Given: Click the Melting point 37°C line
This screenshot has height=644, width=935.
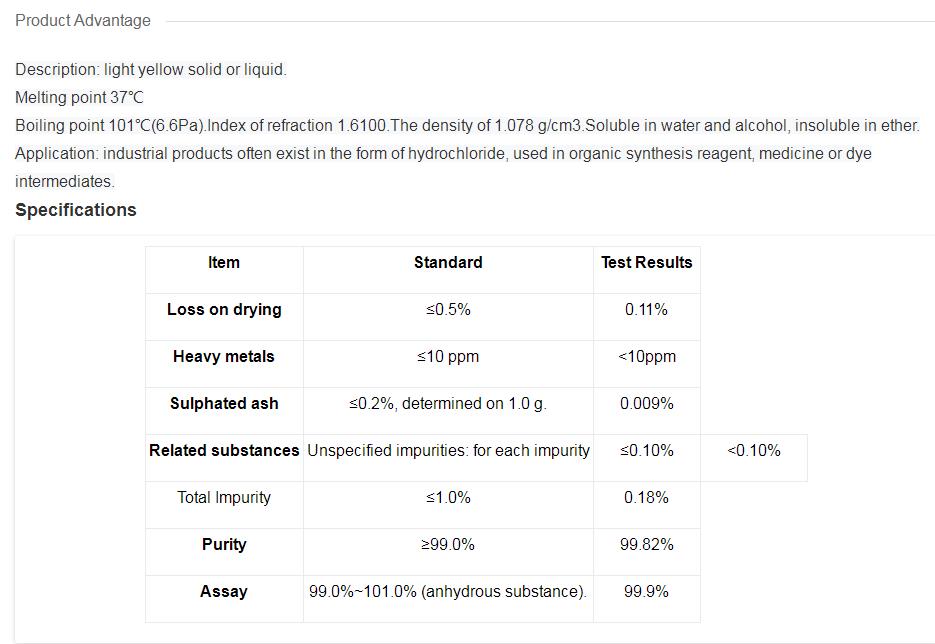Looking at the screenshot, I should click(80, 98).
